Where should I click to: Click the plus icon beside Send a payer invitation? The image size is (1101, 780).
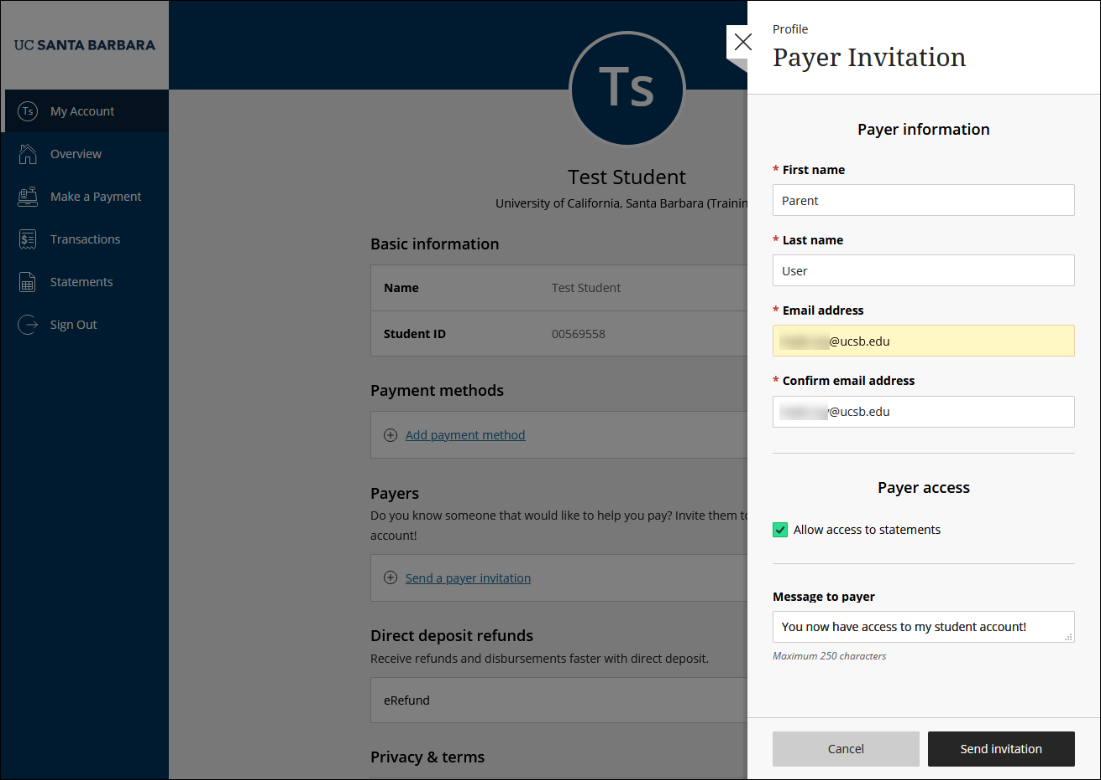390,578
